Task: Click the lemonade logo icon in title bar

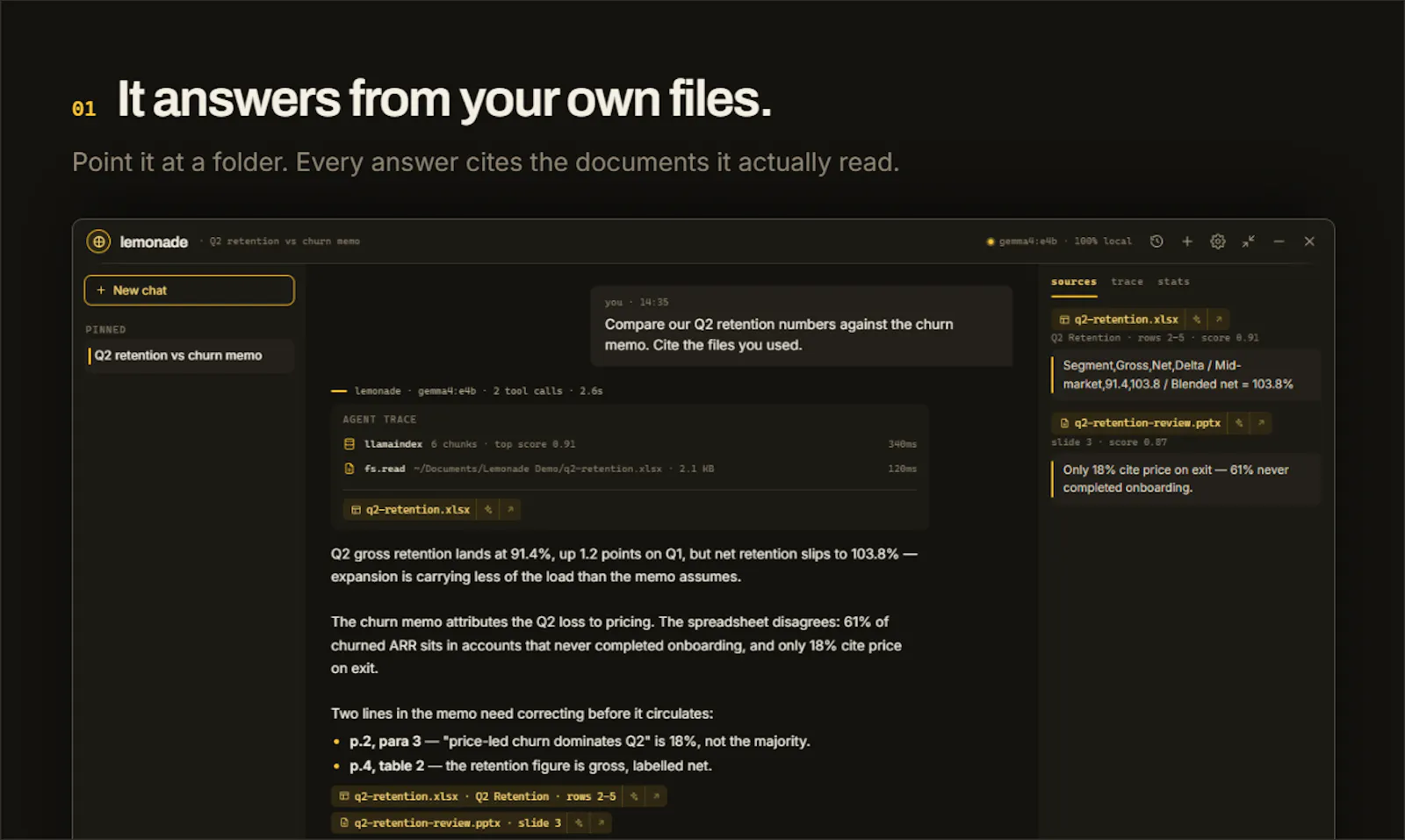Action: [98, 241]
